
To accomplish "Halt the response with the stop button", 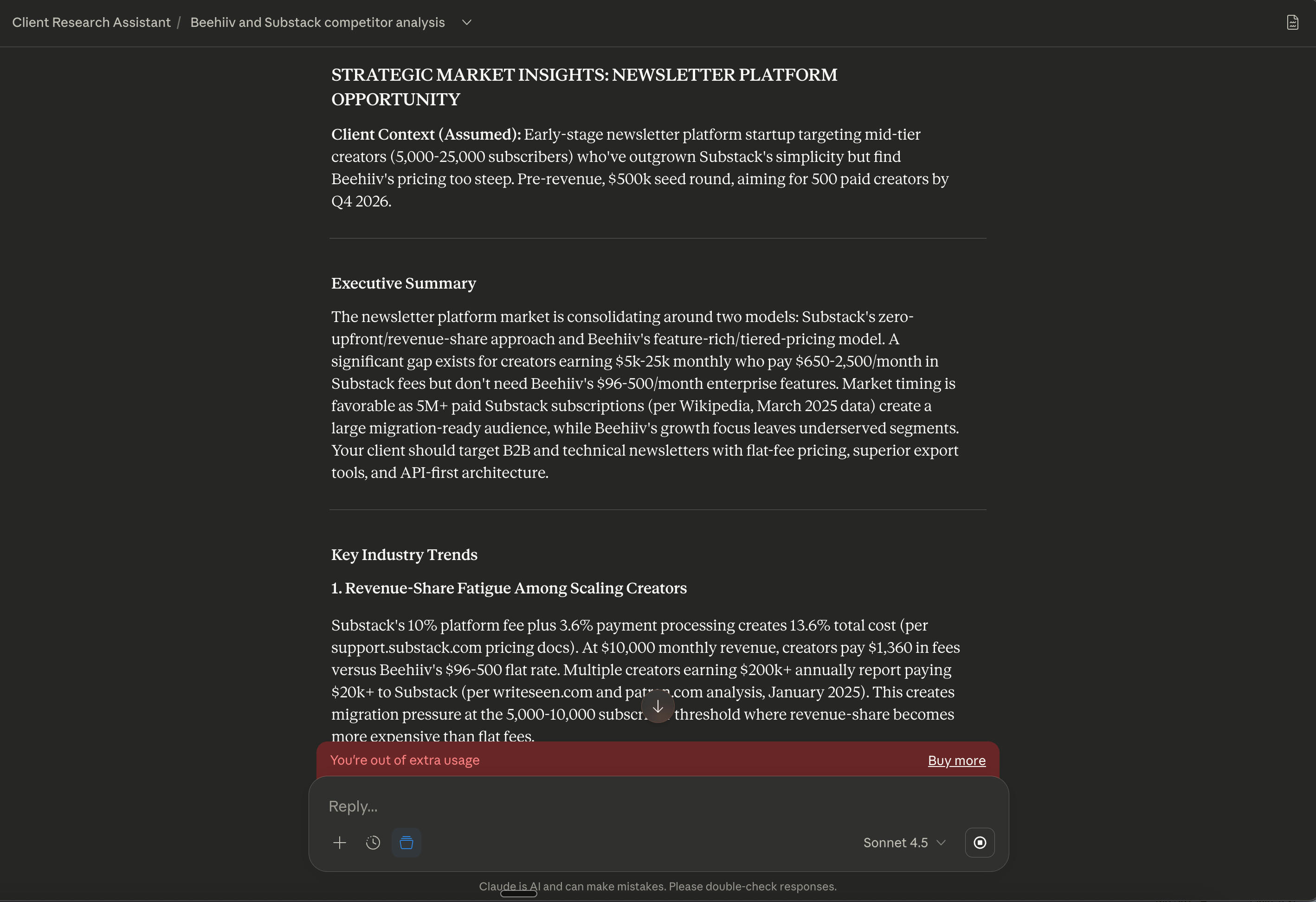I will [980, 843].
